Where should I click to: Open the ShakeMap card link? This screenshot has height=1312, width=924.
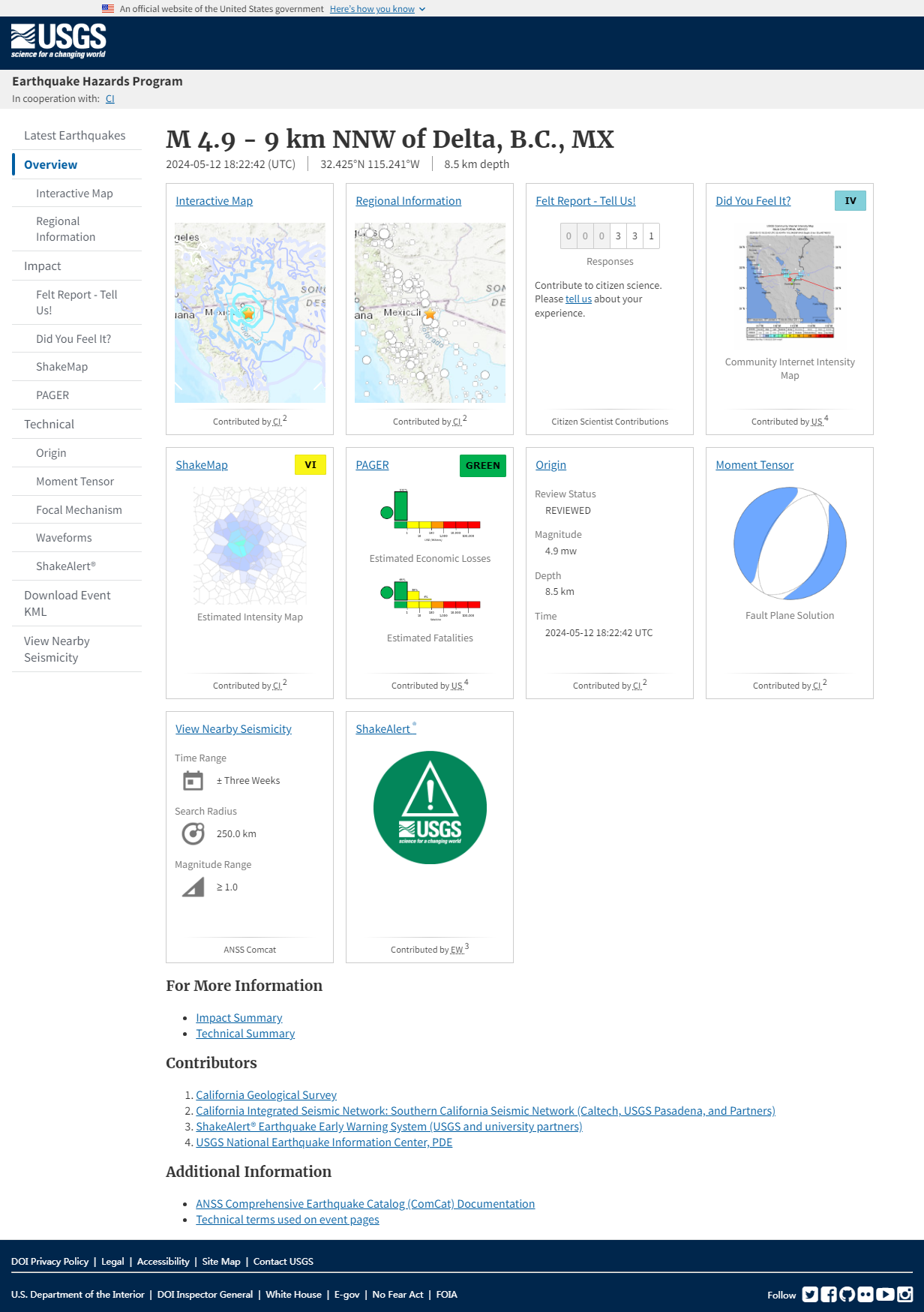click(x=202, y=465)
